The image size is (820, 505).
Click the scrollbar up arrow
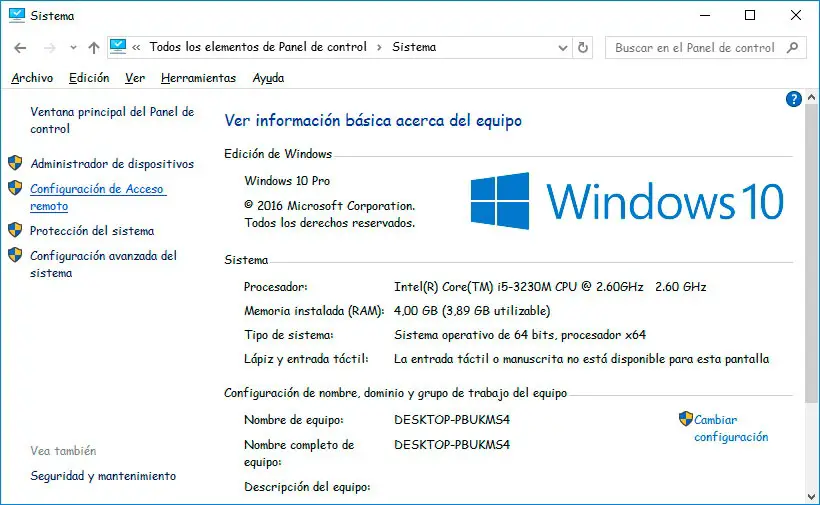[x=811, y=97]
